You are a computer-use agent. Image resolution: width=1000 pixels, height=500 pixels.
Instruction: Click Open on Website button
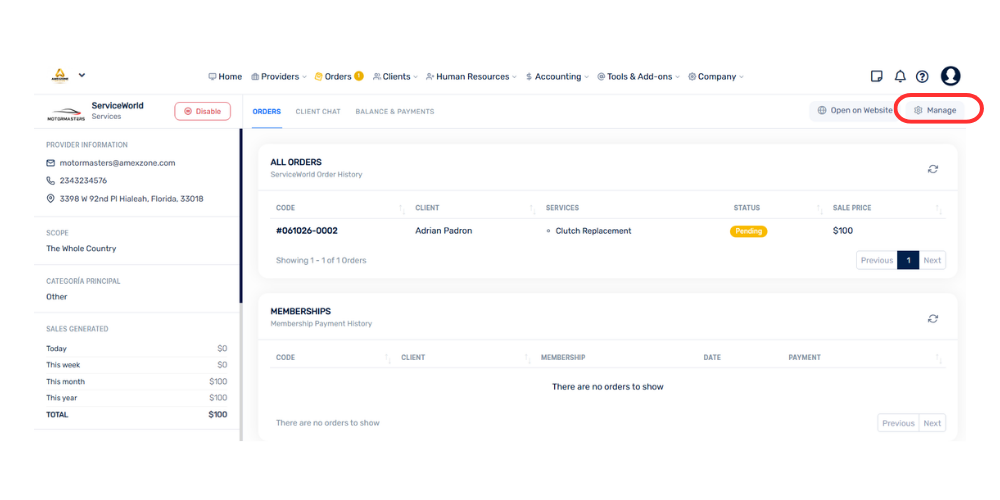point(855,110)
